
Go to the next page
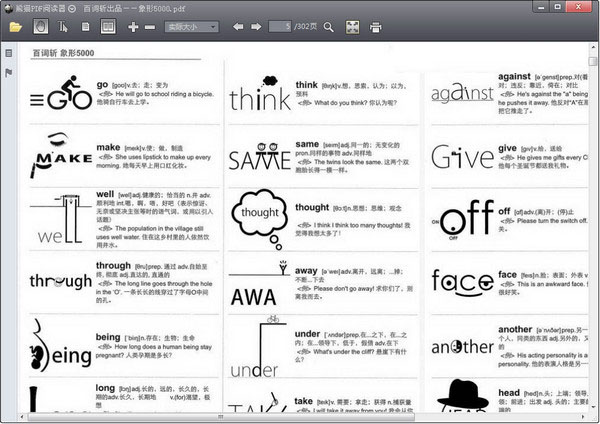pos(255,27)
